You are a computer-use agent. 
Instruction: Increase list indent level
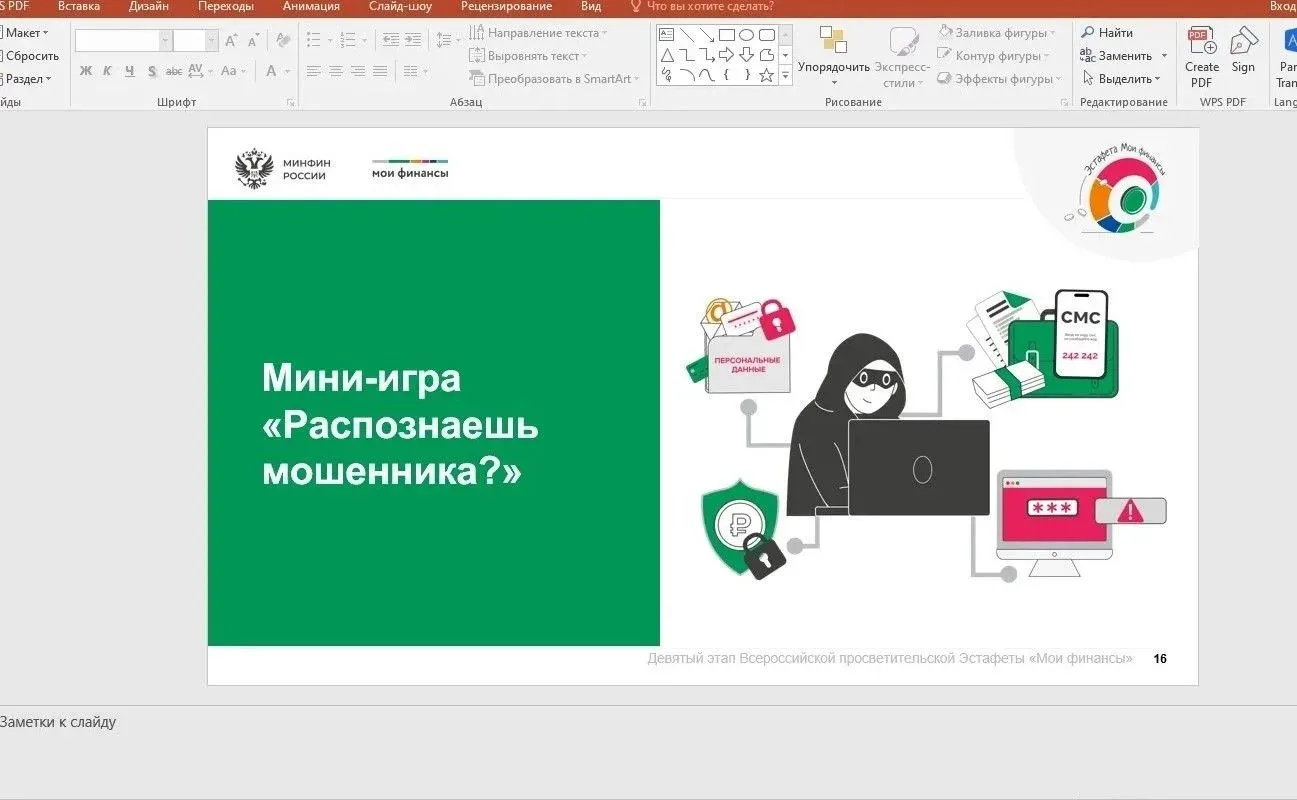[412, 41]
